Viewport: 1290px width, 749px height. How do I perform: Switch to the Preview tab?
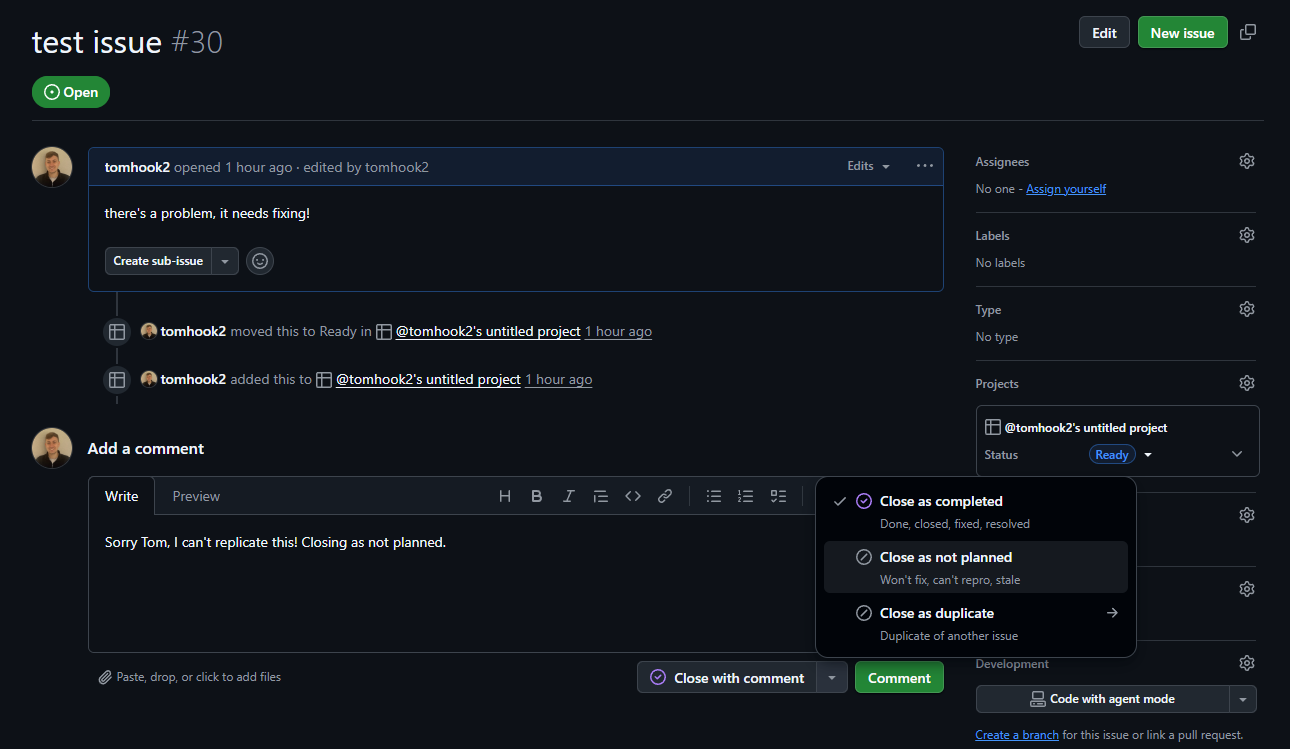(x=196, y=496)
